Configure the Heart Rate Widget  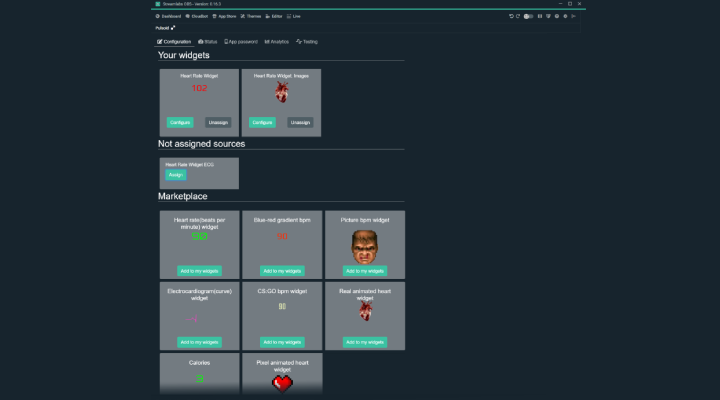[x=180, y=122]
